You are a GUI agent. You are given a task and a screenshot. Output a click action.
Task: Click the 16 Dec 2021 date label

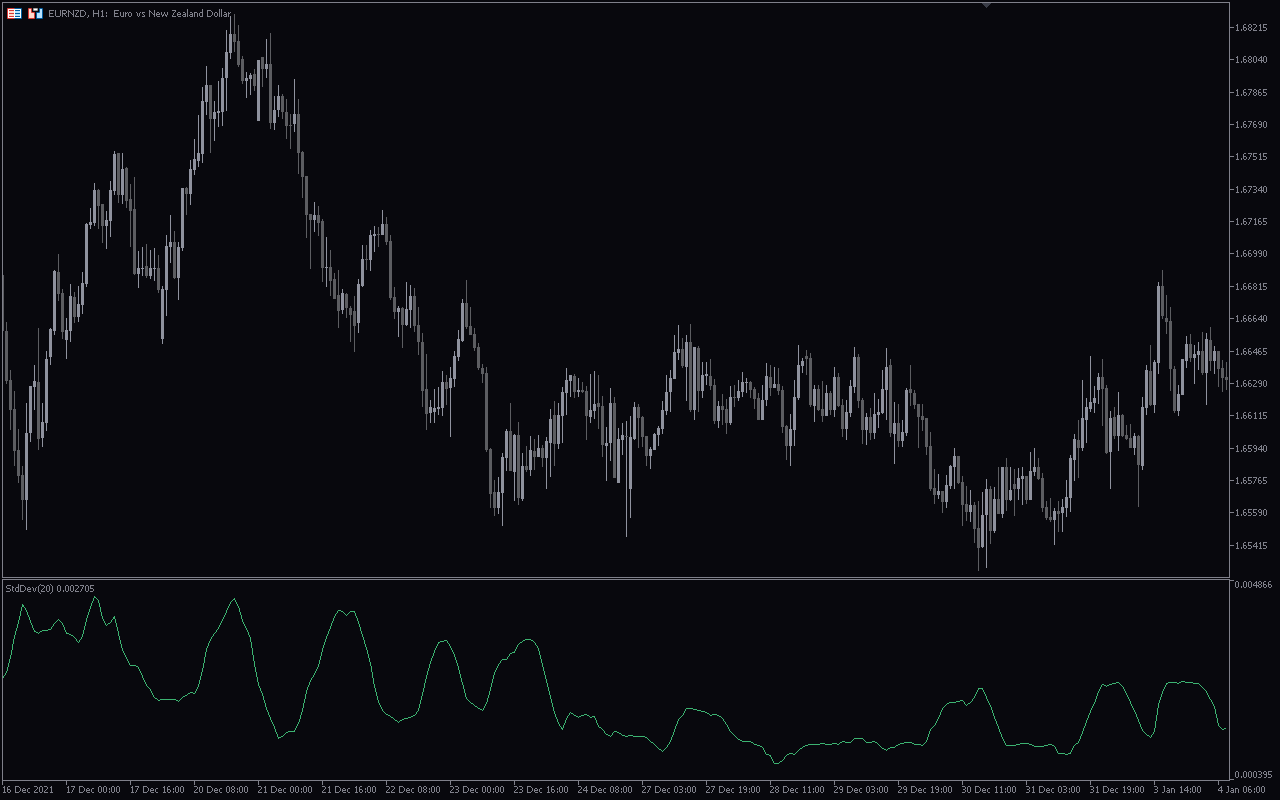[28, 790]
